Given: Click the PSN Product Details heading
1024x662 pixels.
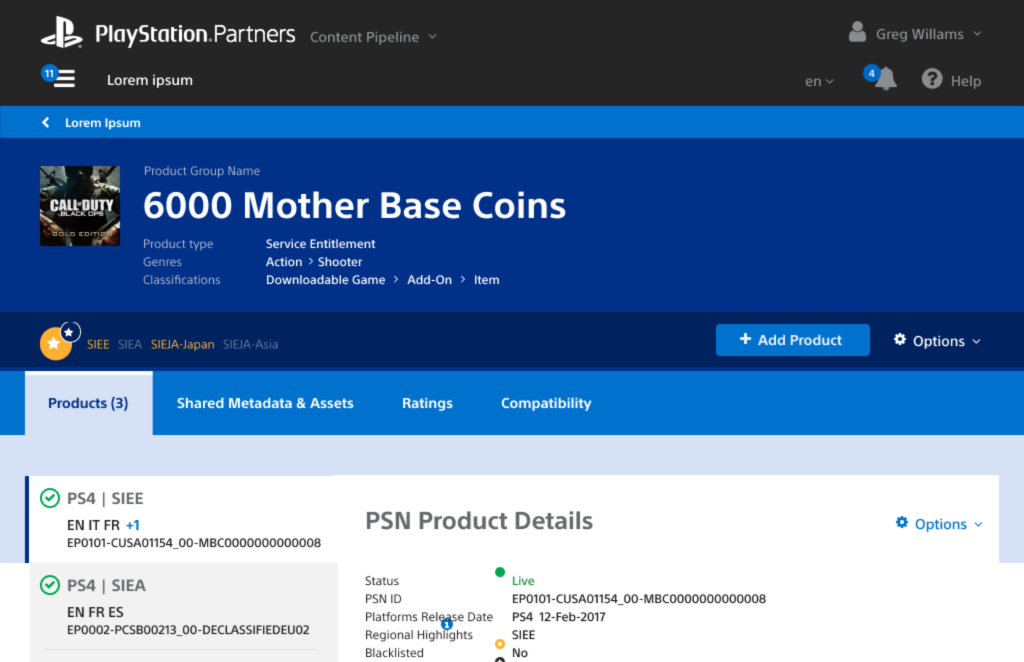Looking at the screenshot, I should point(479,521).
